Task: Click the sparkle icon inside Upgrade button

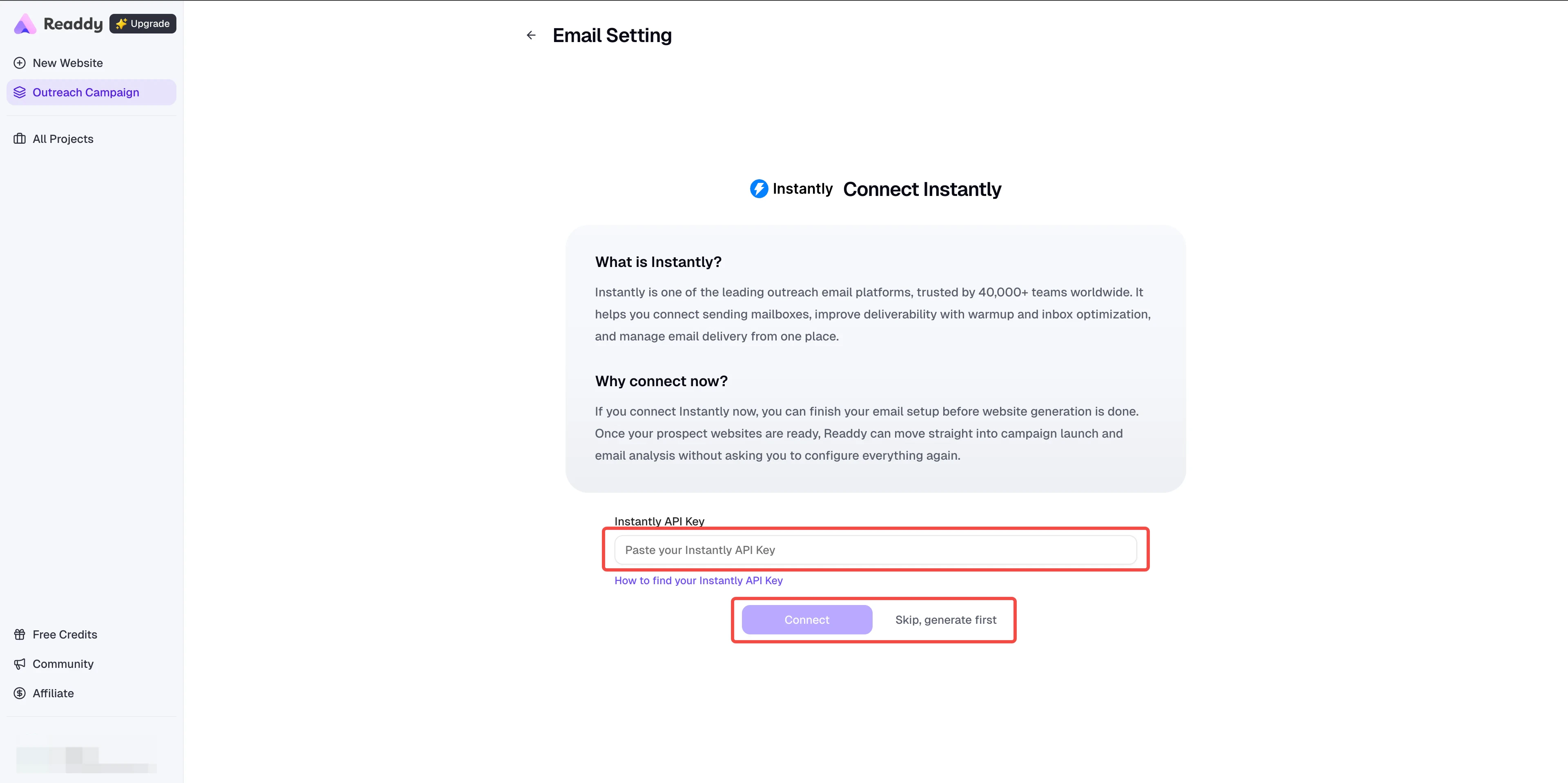Action: pyautogui.click(x=122, y=24)
